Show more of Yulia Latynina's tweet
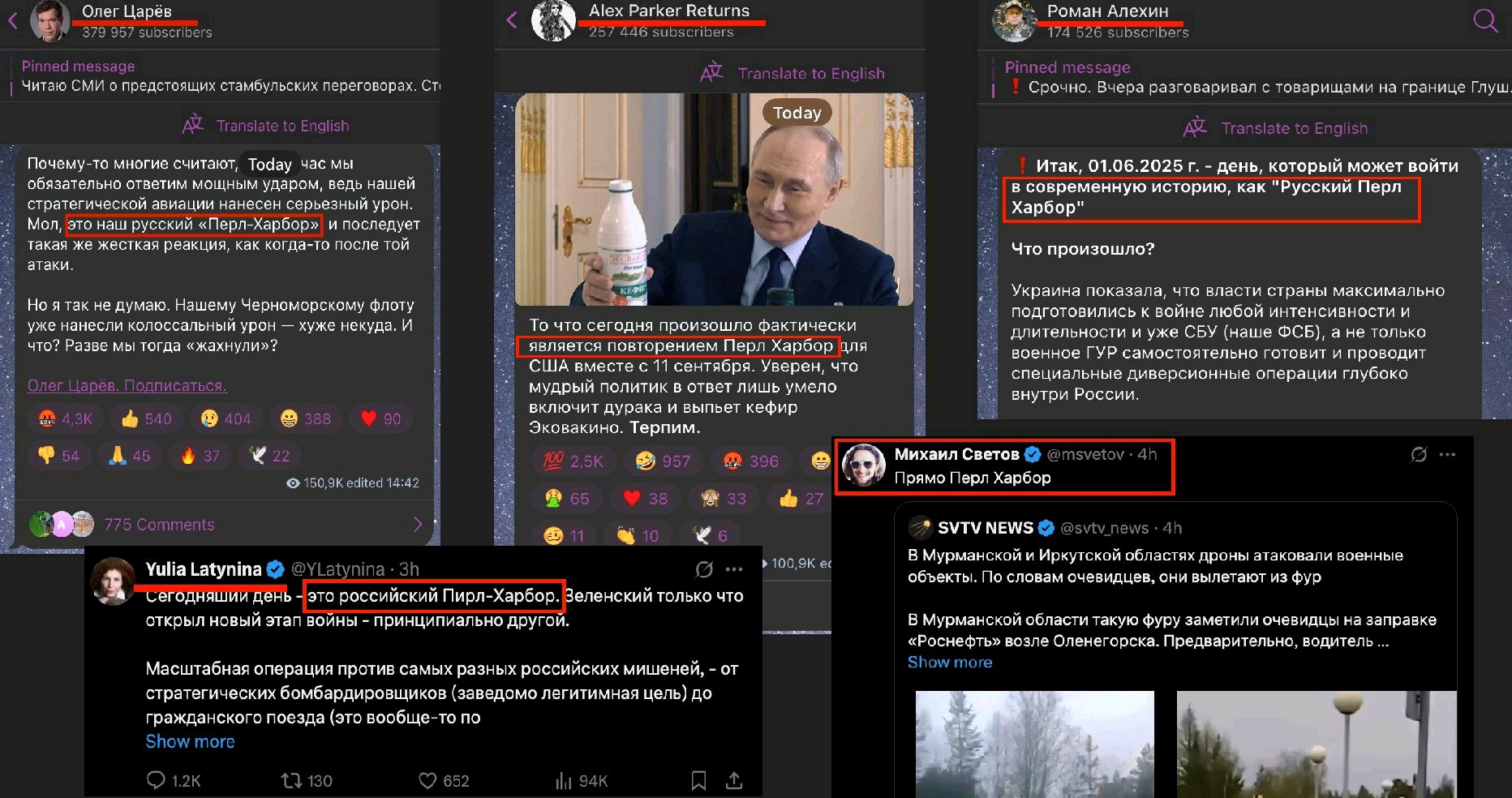Viewport: 1512px width, 798px height. click(x=190, y=741)
